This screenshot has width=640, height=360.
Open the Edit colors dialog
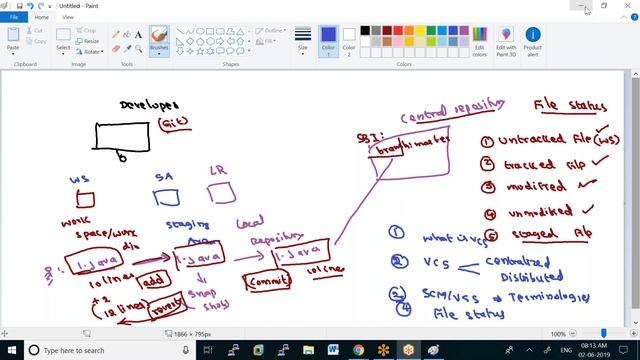pos(480,41)
